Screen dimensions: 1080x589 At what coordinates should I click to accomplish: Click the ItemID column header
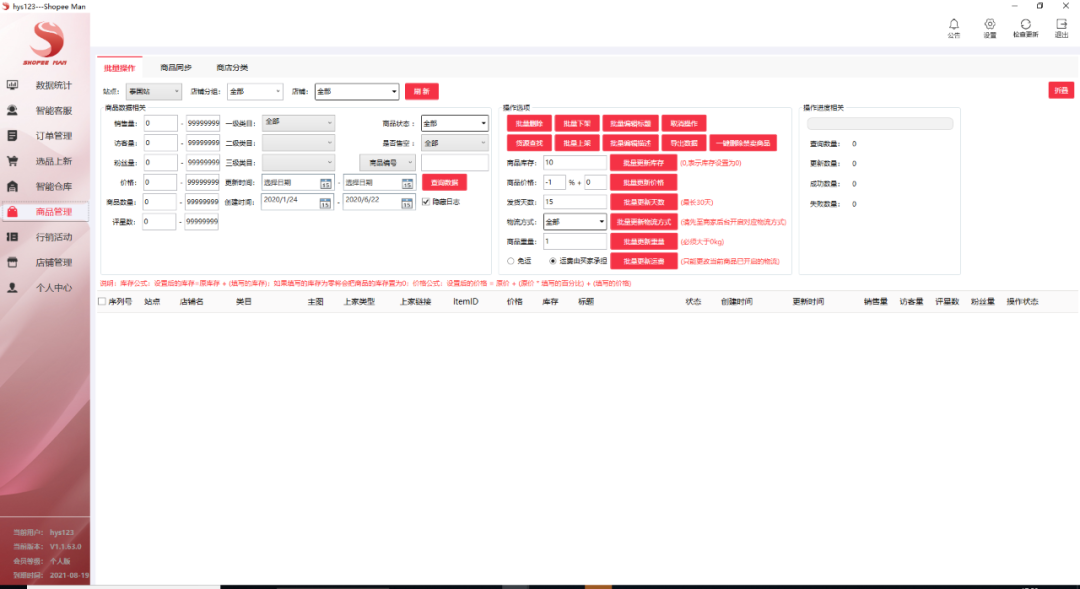point(466,301)
